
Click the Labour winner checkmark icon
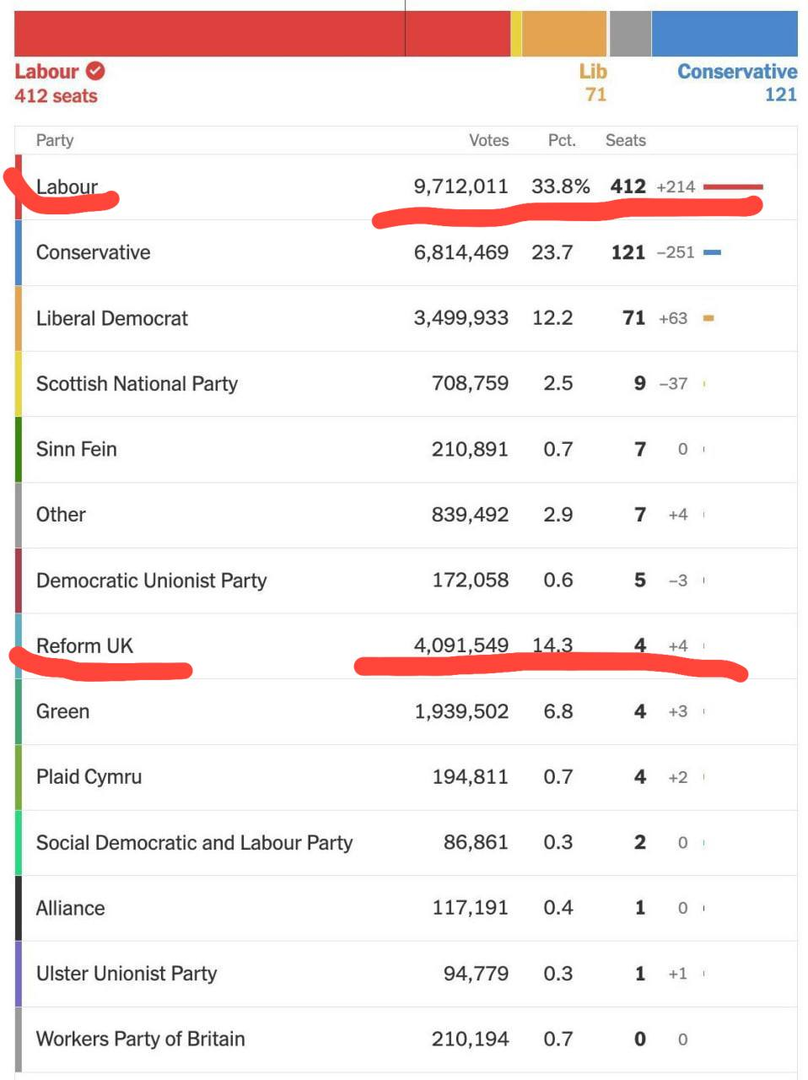(96, 71)
